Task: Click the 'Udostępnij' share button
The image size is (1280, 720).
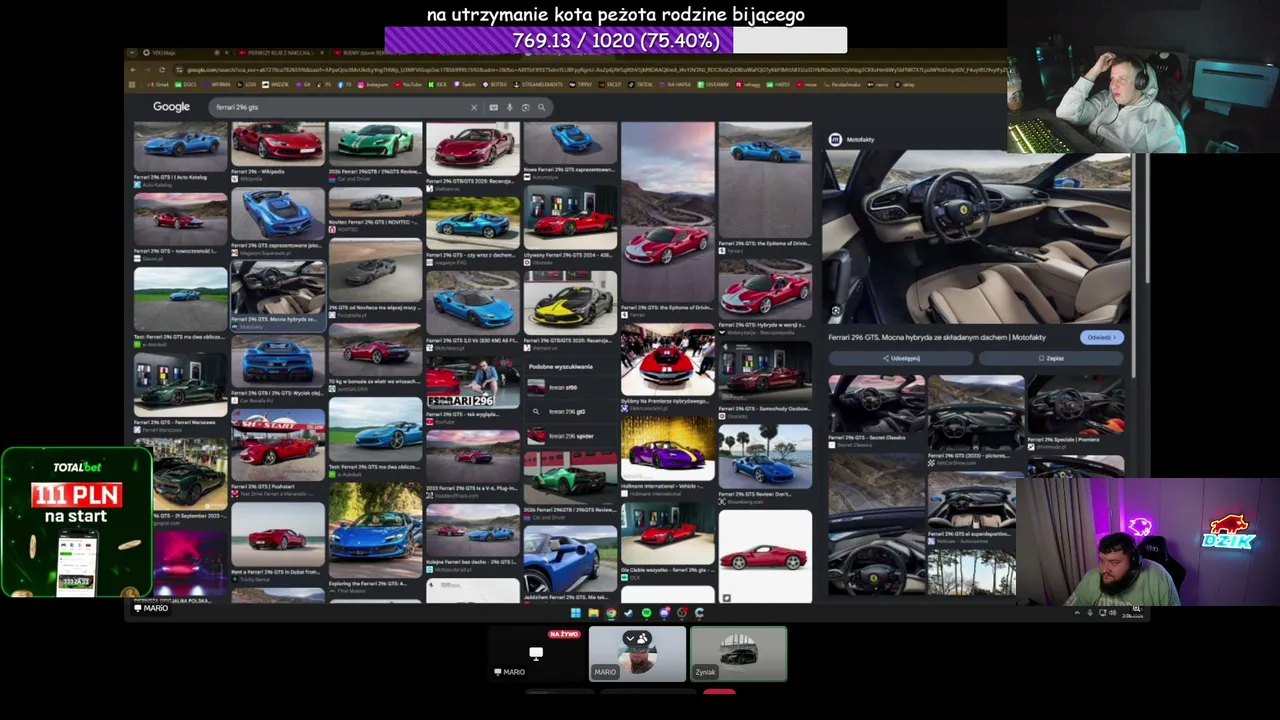Action: coord(902,358)
